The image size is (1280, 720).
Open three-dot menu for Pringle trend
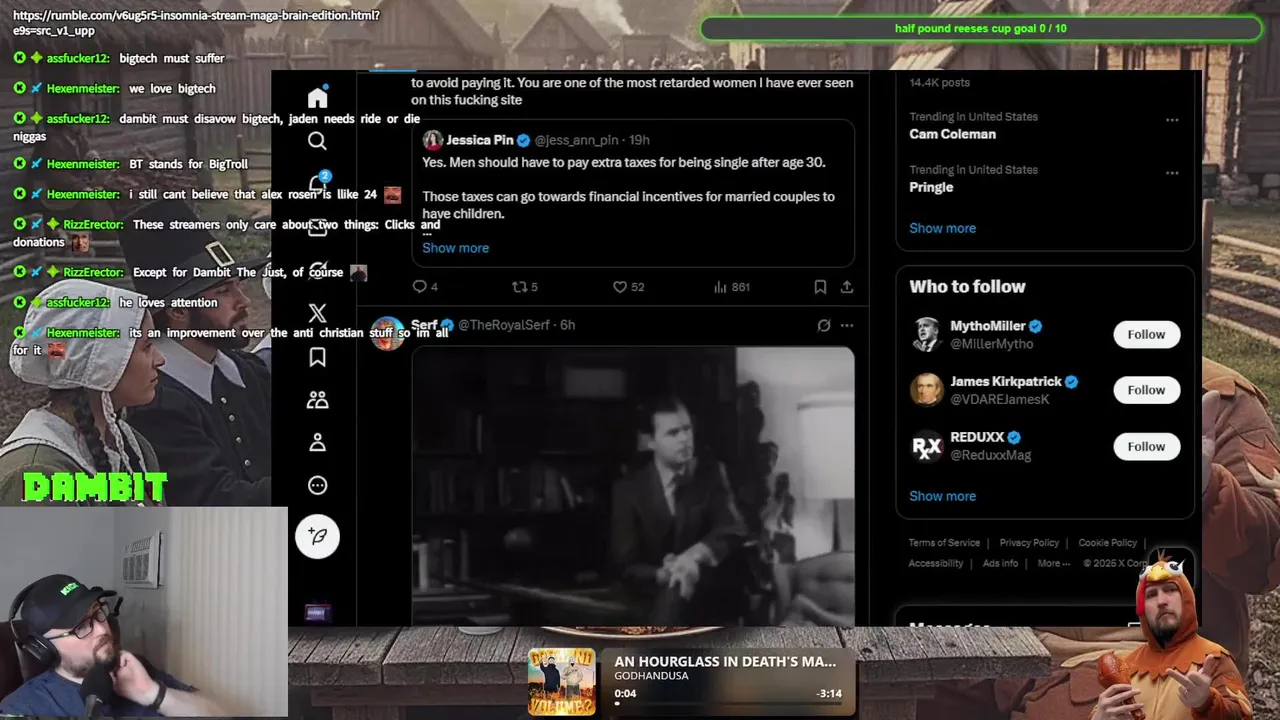[1172, 172]
